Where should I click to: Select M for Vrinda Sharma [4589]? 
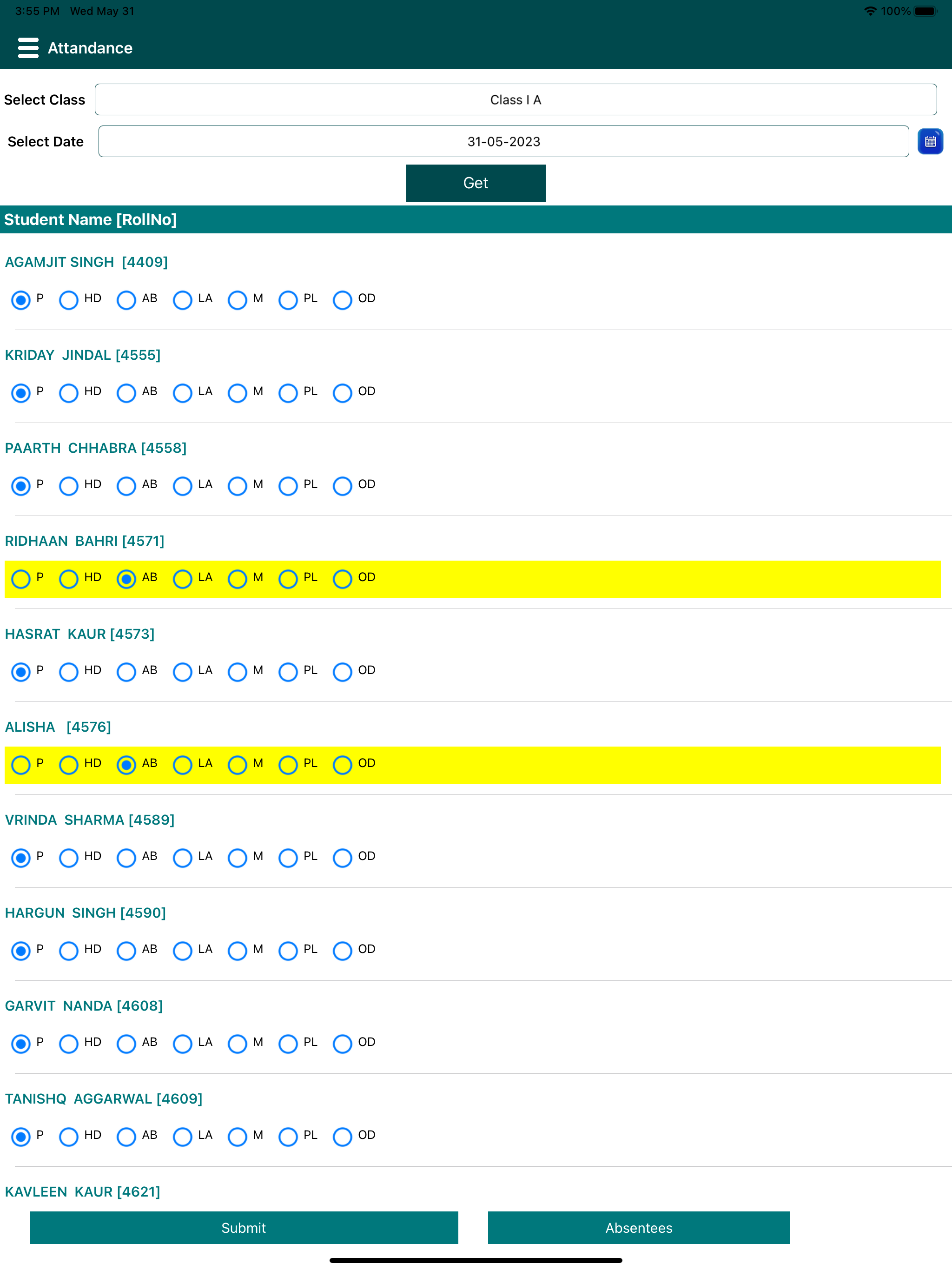[237, 858]
